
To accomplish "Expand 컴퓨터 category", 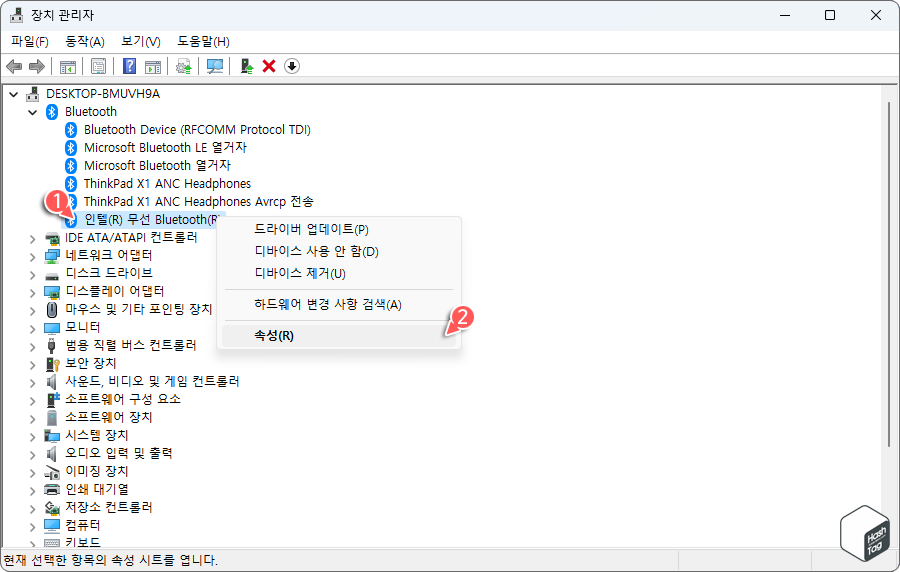I will point(33,527).
